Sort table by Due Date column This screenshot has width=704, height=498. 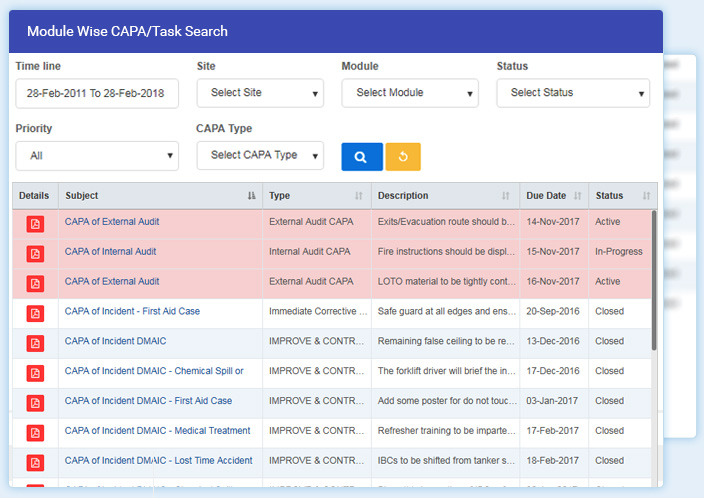coord(552,196)
